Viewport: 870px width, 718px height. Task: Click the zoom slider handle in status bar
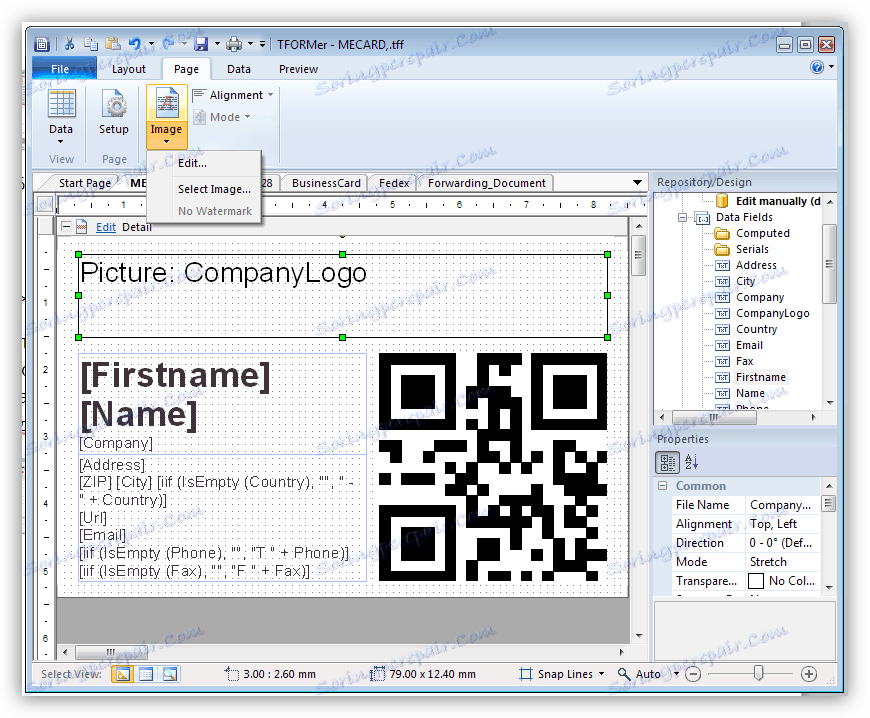click(x=759, y=674)
